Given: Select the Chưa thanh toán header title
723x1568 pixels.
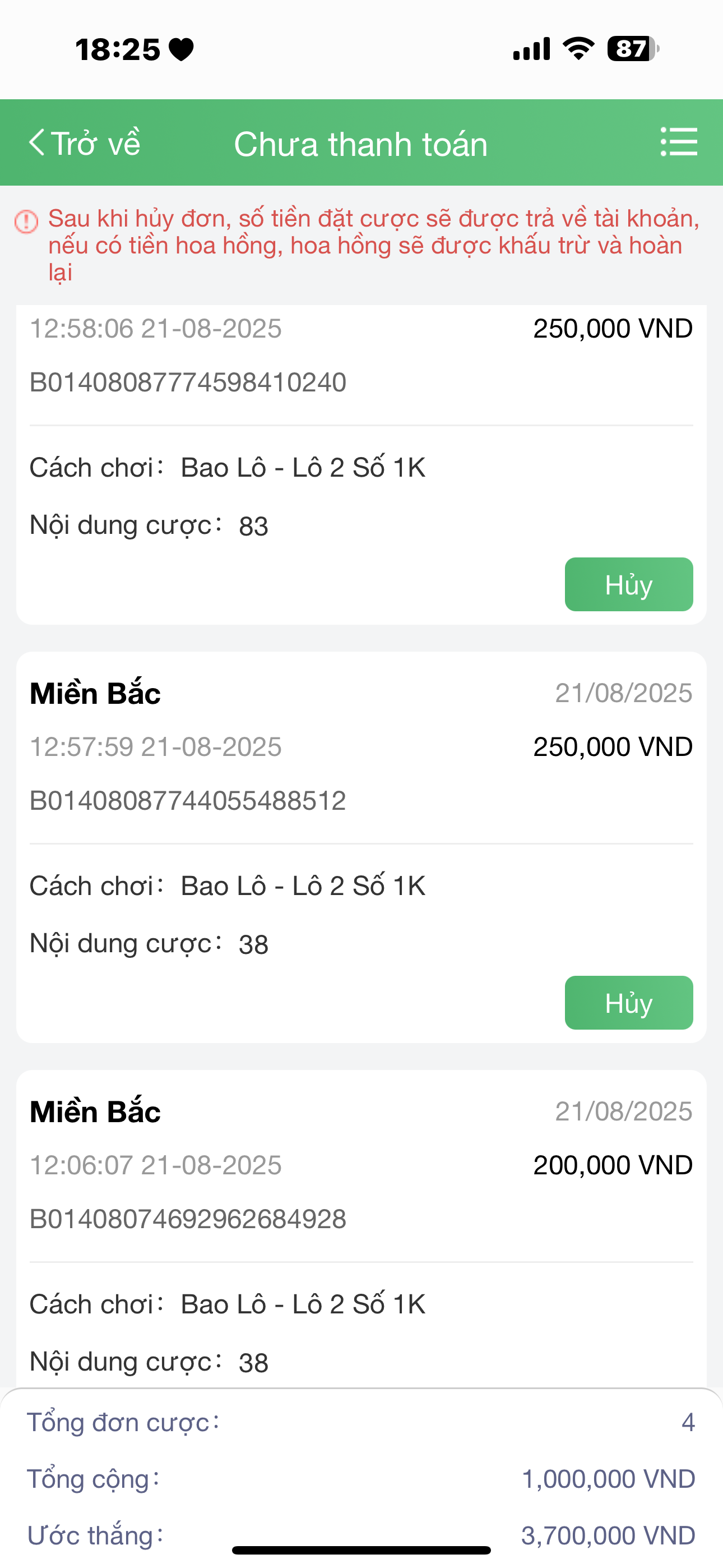Looking at the screenshot, I should [361, 144].
